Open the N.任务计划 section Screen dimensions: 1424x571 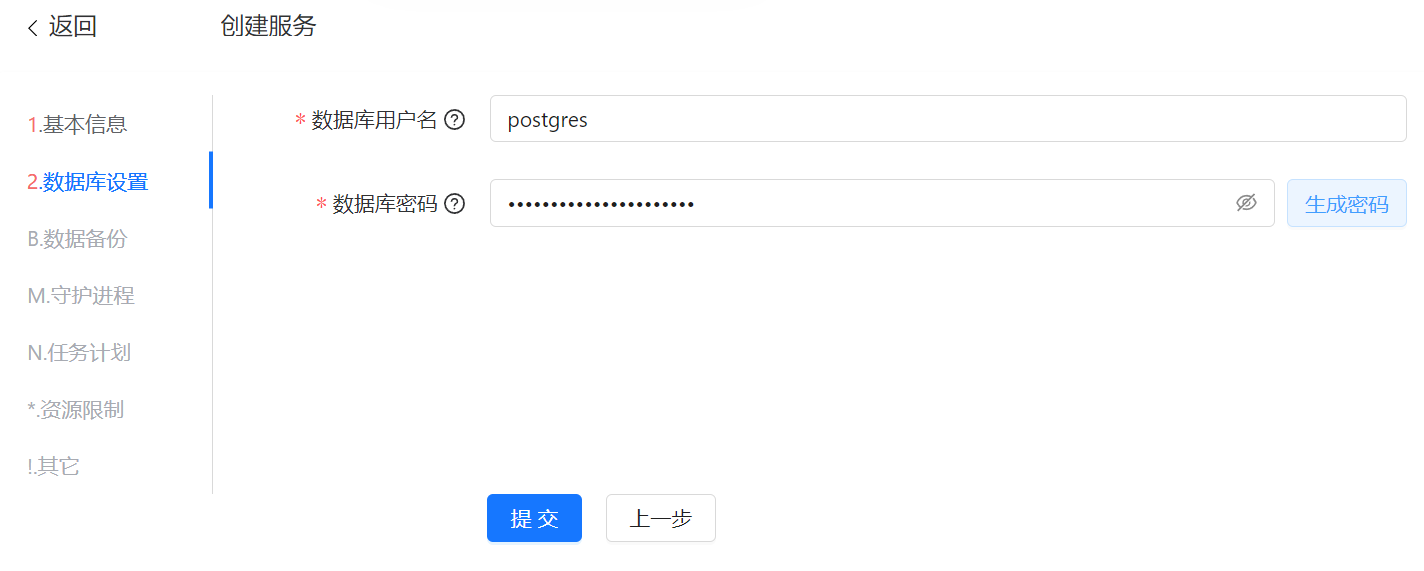pos(79,353)
